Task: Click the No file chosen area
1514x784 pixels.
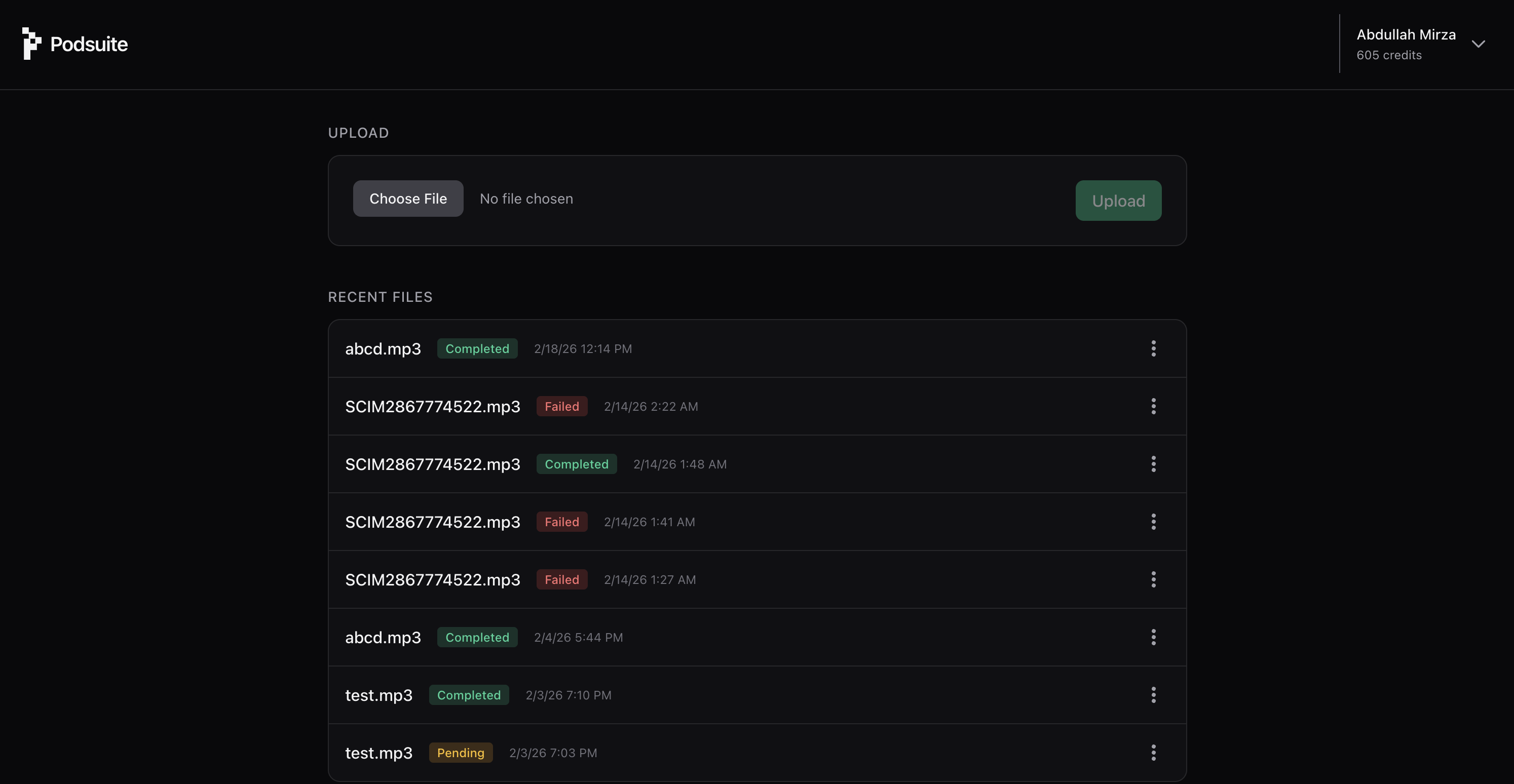Action: pos(526,199)
